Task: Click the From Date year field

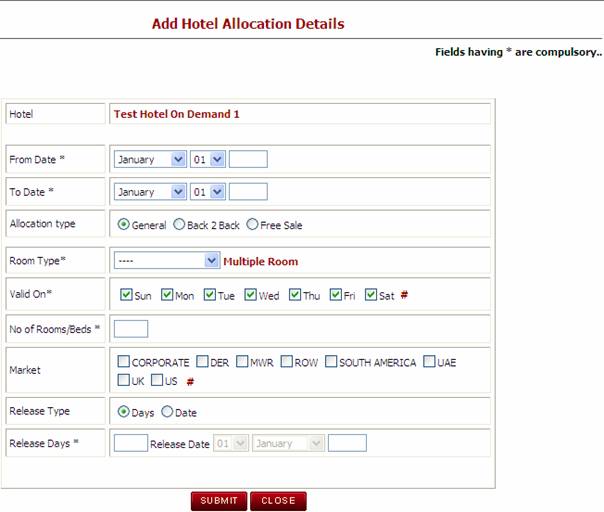Action: pos(248,159)
